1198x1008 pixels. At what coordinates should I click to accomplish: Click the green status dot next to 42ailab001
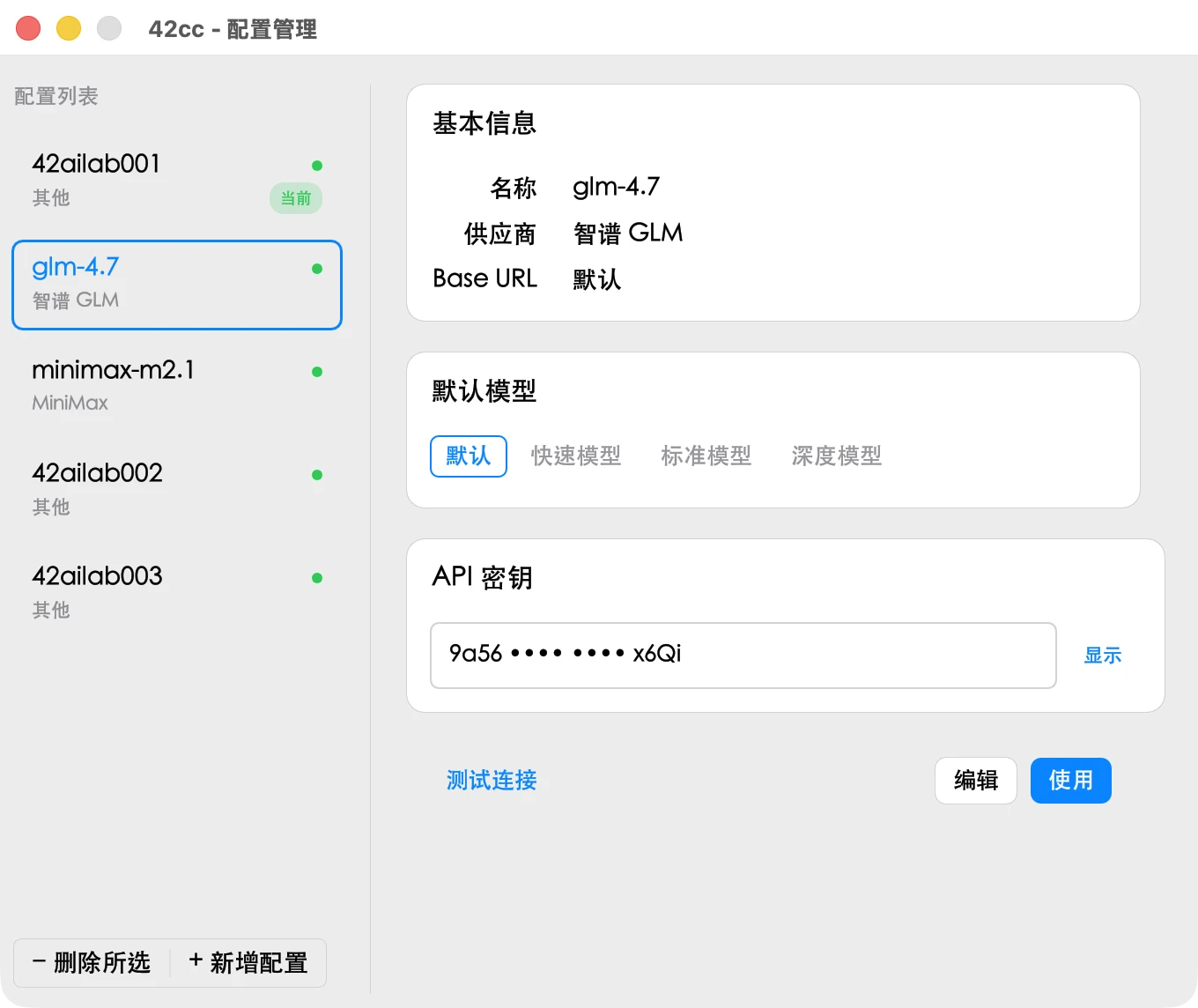317,165
